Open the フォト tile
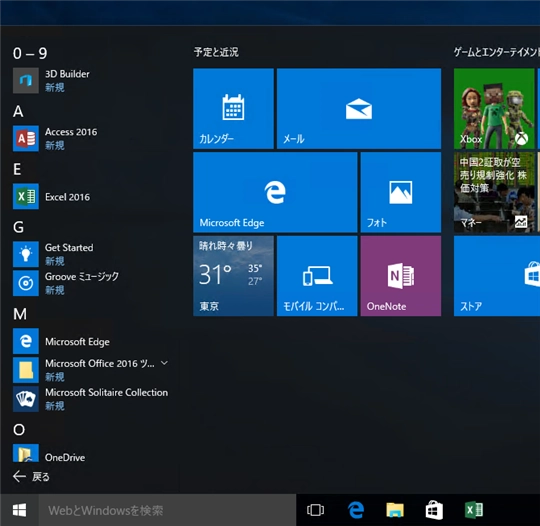The height and width of the screenshot is (526, 540). coord(401,192)
